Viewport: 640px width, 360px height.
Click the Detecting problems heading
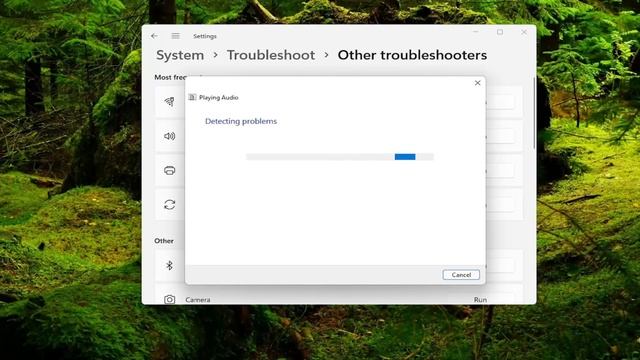click(x=241, y=121)
